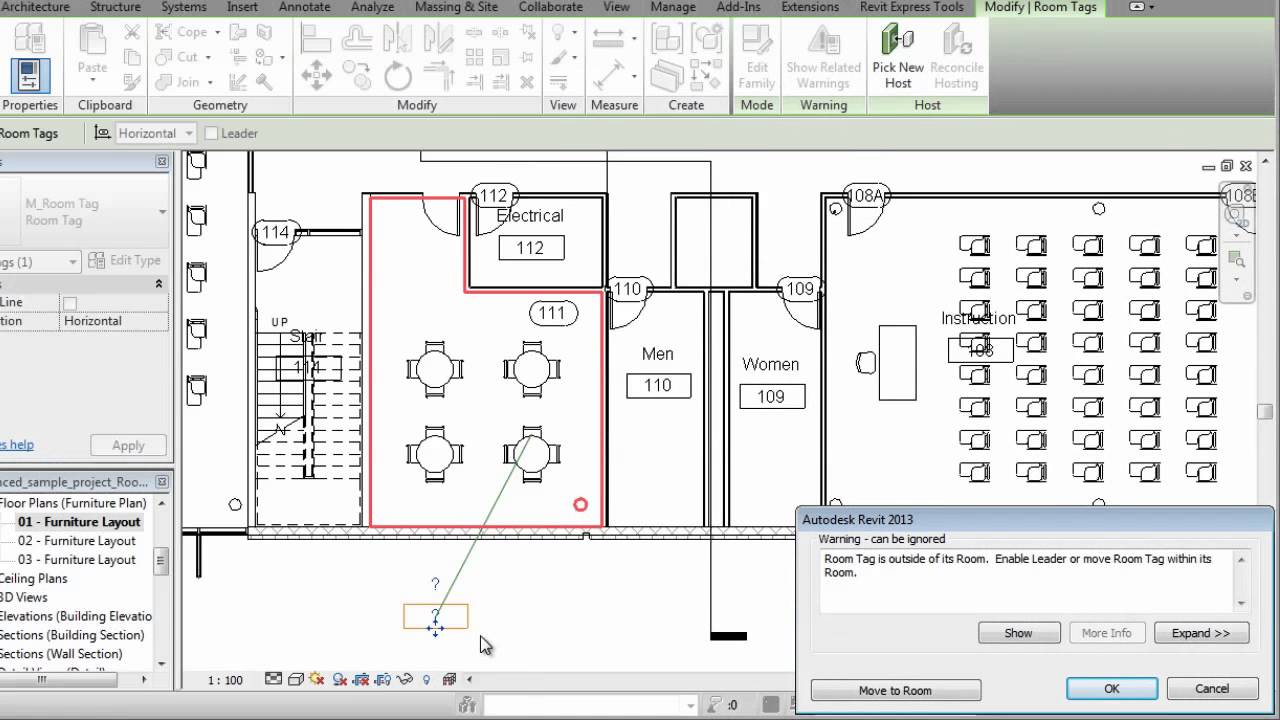Image resolution: width=1280 pixels, height=720 pixels.
Task: Activate the Temporary Hide/Isolate glasses icon
Action: (x=406, y=680)
